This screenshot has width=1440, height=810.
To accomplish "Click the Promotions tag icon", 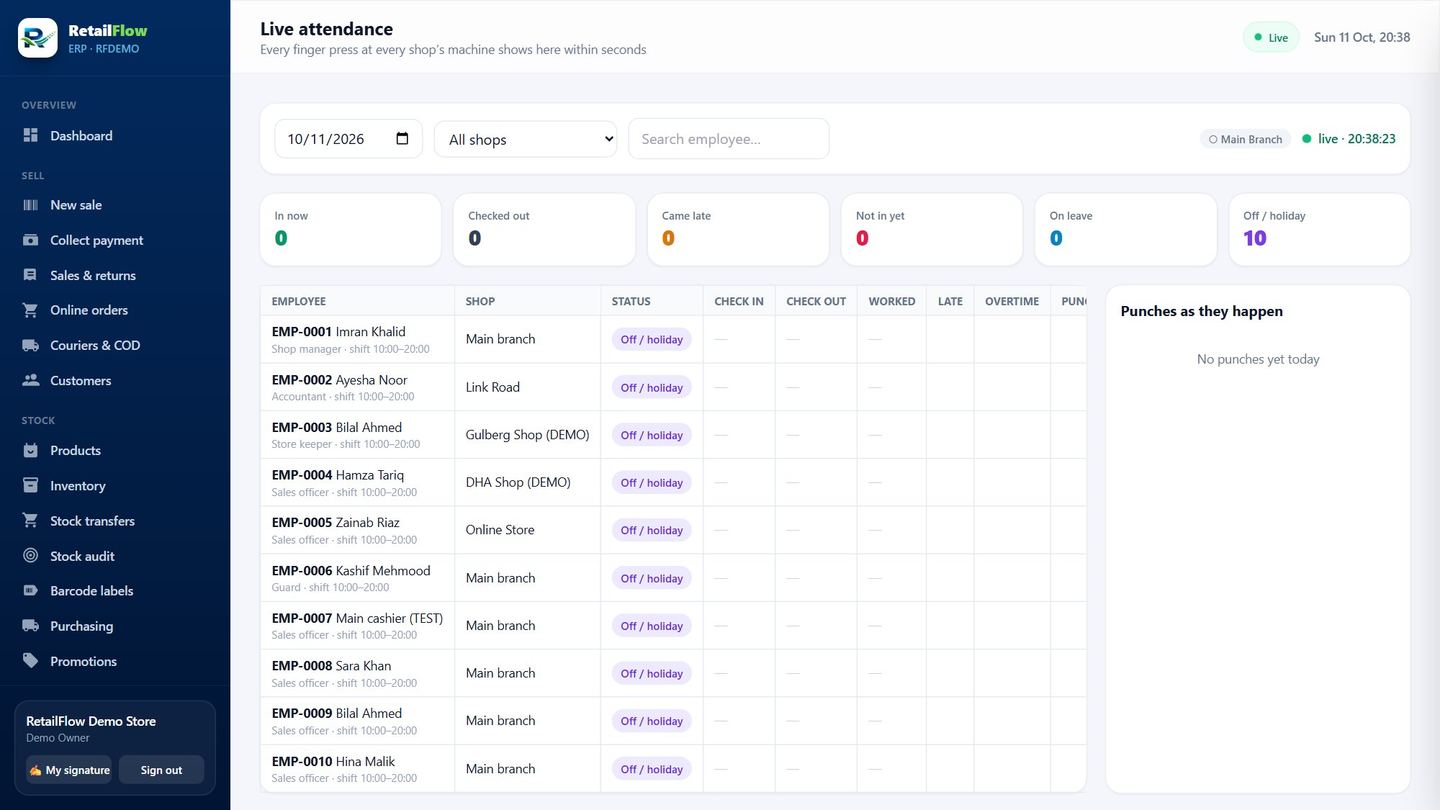I will tap(31, 661).
